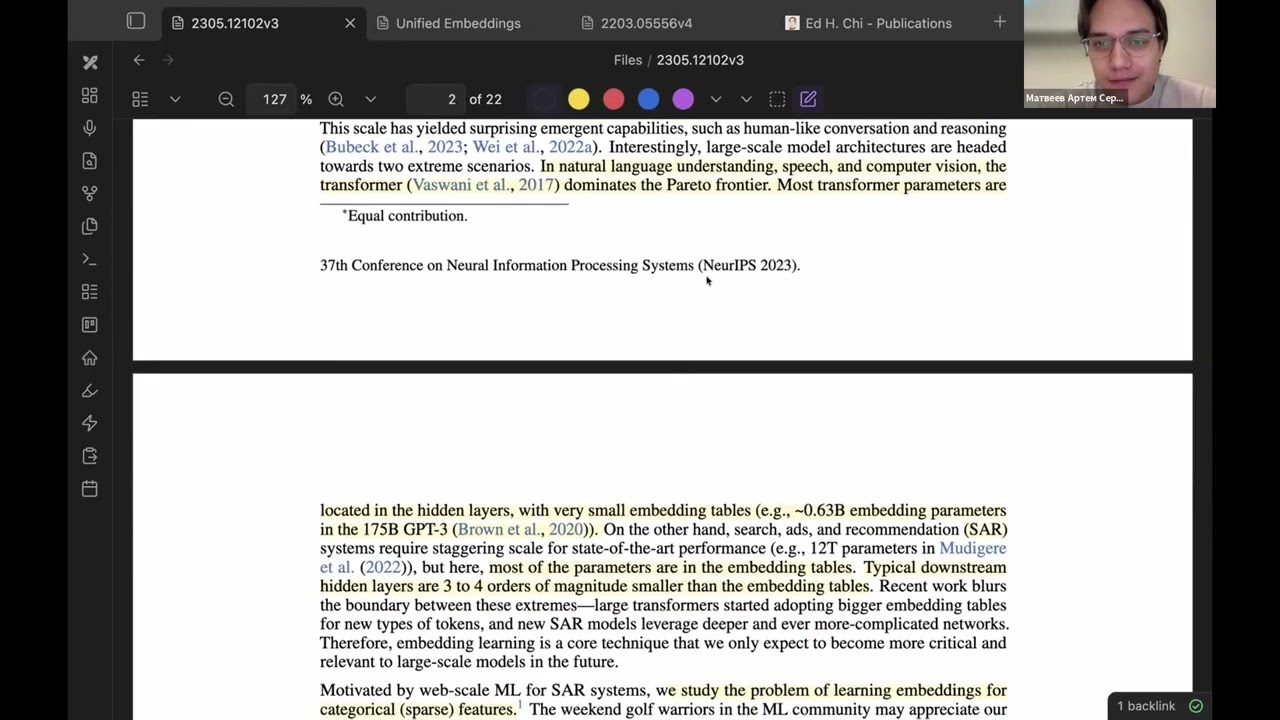
Task: Open the color palette dropdown chevron
Action: (x=716, y=99)
